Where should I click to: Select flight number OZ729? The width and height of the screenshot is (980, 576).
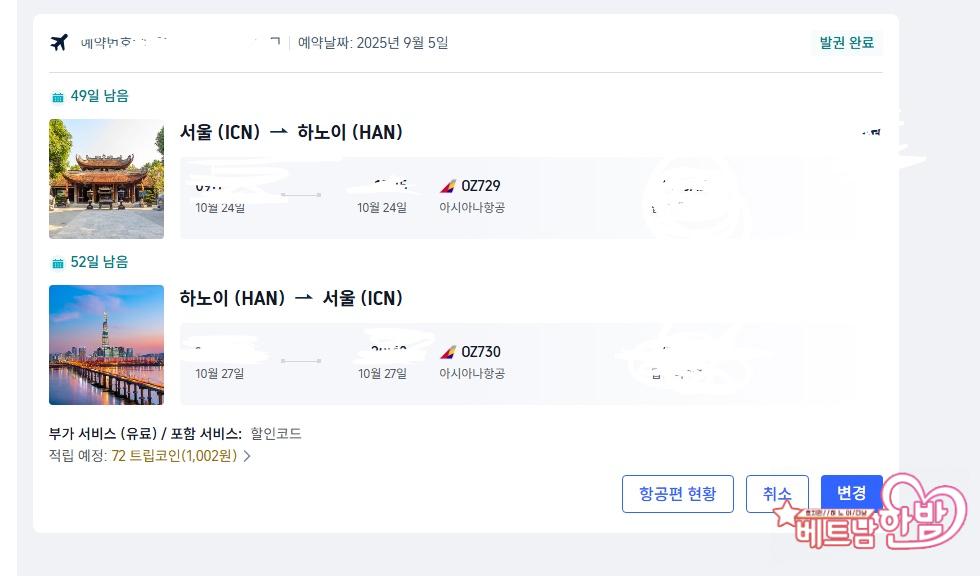click(481, 186)
